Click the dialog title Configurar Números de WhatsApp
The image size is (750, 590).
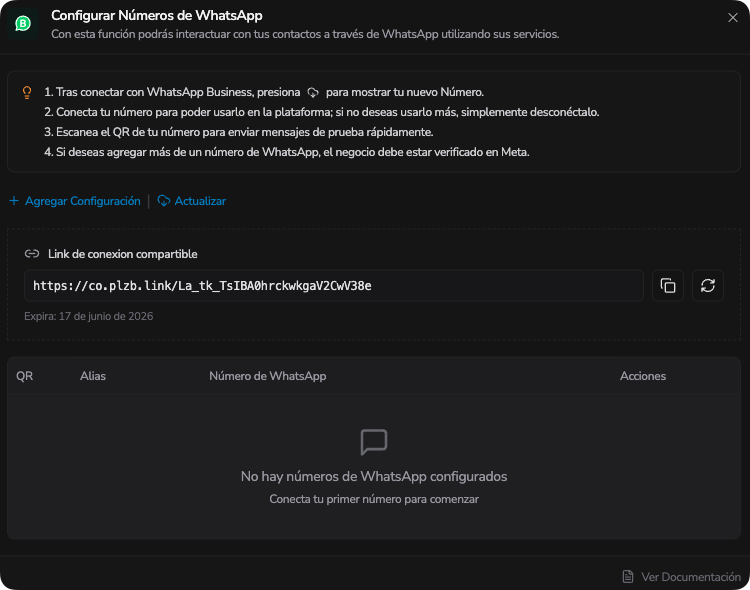click(157, 15)
